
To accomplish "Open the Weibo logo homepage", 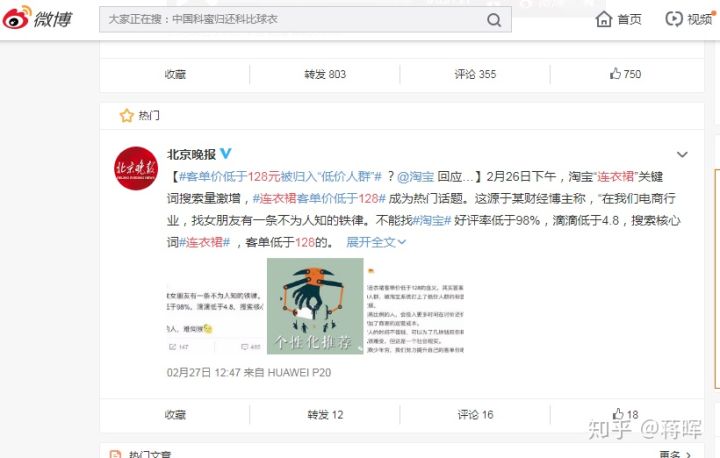I will pyautogui.click(x=38, y=19).
